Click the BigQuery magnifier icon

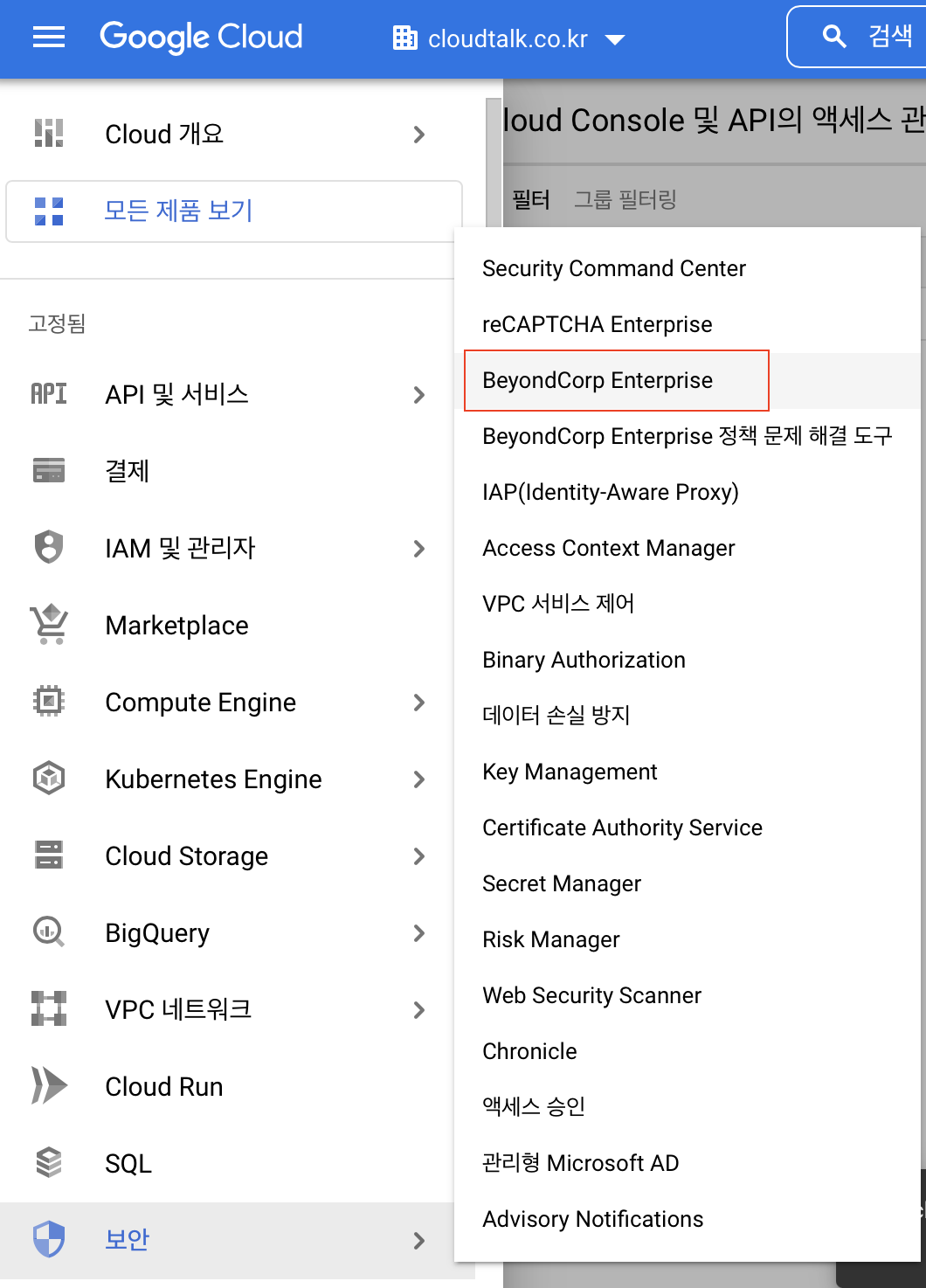tap(49, 931)
